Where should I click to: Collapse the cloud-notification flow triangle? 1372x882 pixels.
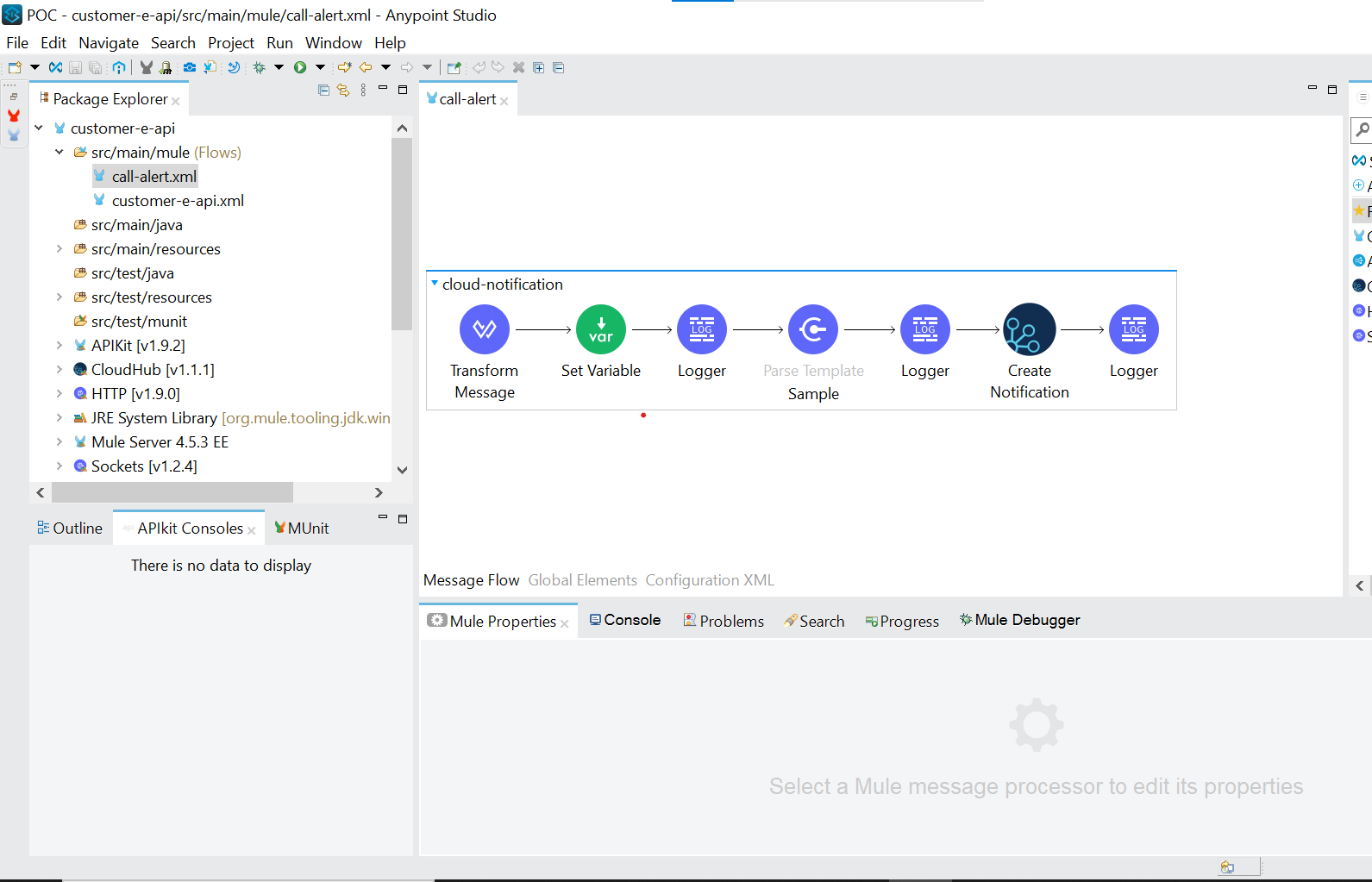pyautogui.click(x=435, y=283)
